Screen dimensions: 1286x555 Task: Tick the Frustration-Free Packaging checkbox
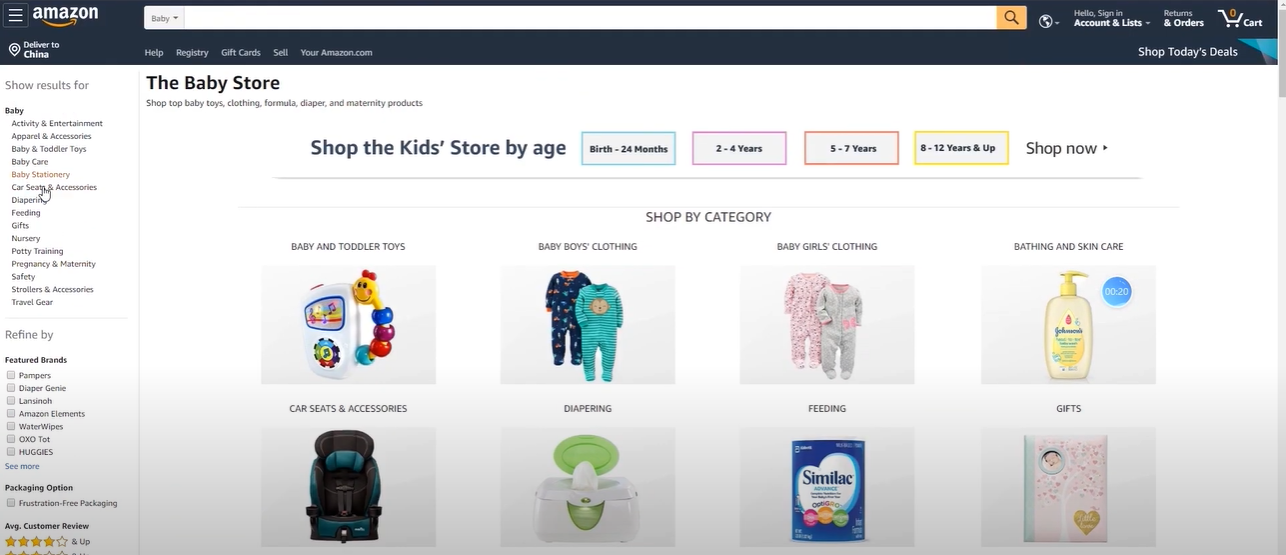[x=11, y=503]
